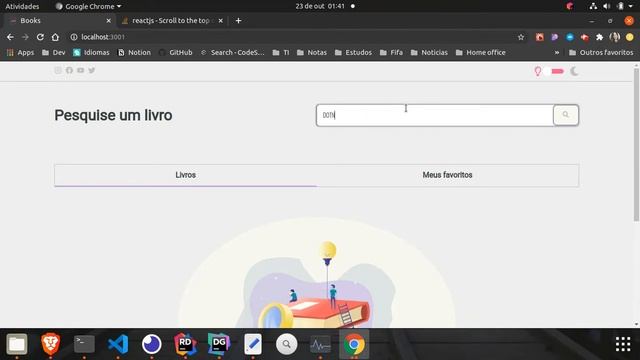Close the reactjs browser tab
The width and height of the screenshot is (640, 360).
click(220, 20)
